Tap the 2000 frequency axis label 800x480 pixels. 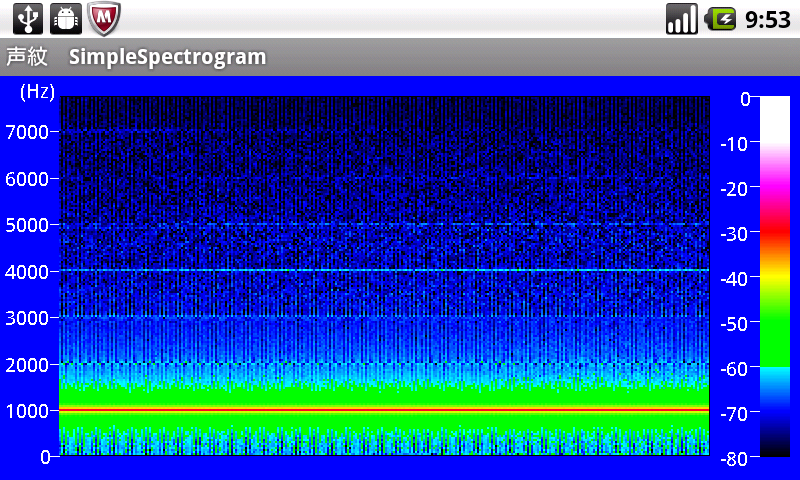[x=27, y=365]
